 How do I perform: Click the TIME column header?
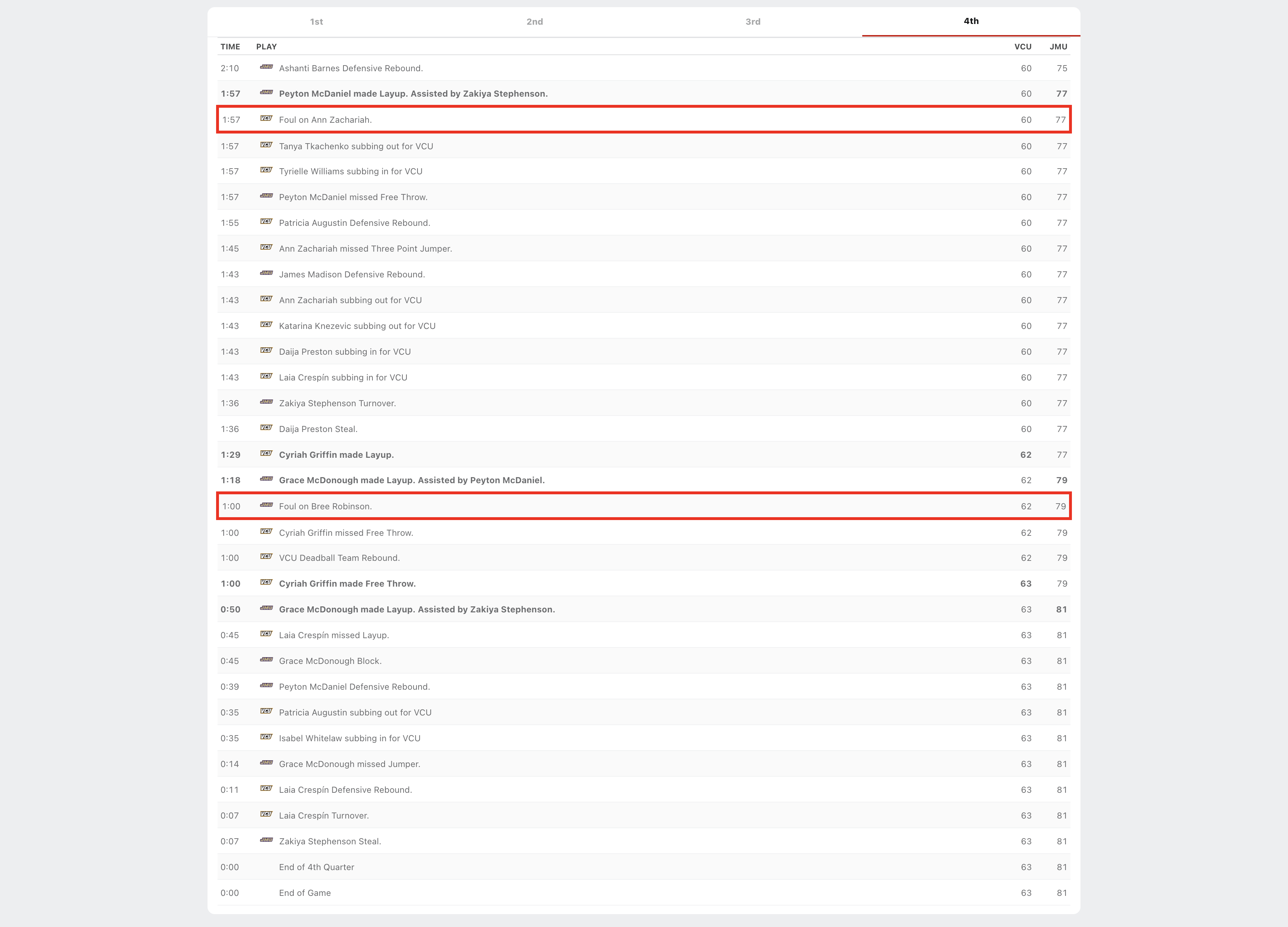tap(230, 47)
